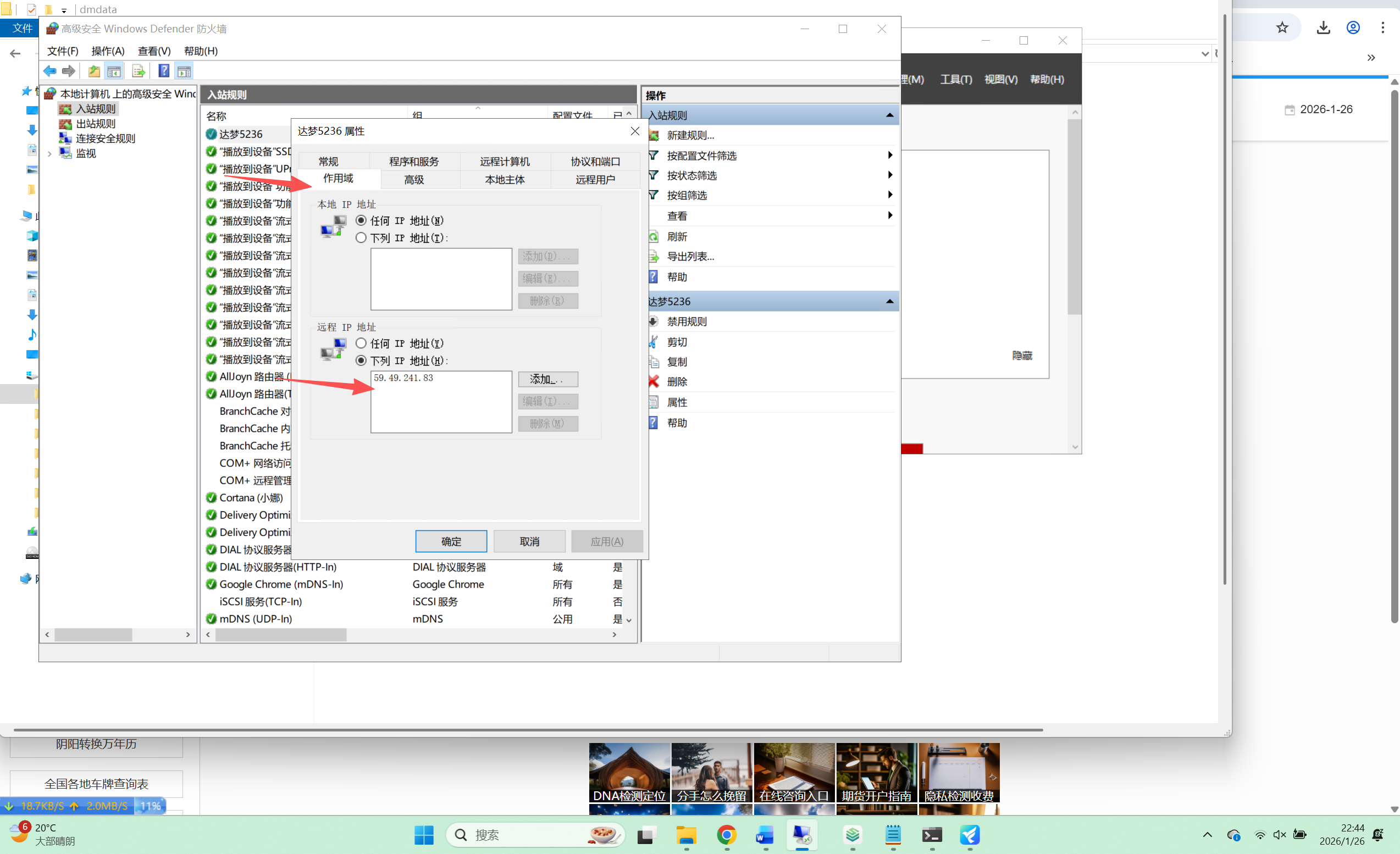Open the 查看(V) menu
Viewport: 1400px width, 854px height.
(x=154, y=51)
